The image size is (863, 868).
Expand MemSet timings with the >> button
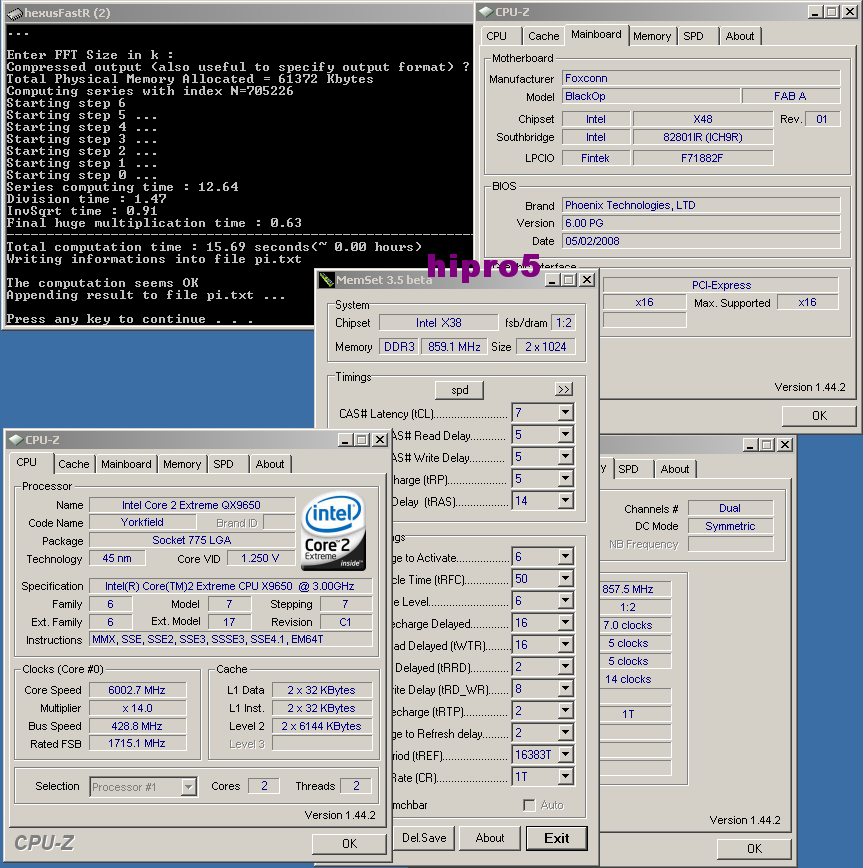[x=564, y=390]
